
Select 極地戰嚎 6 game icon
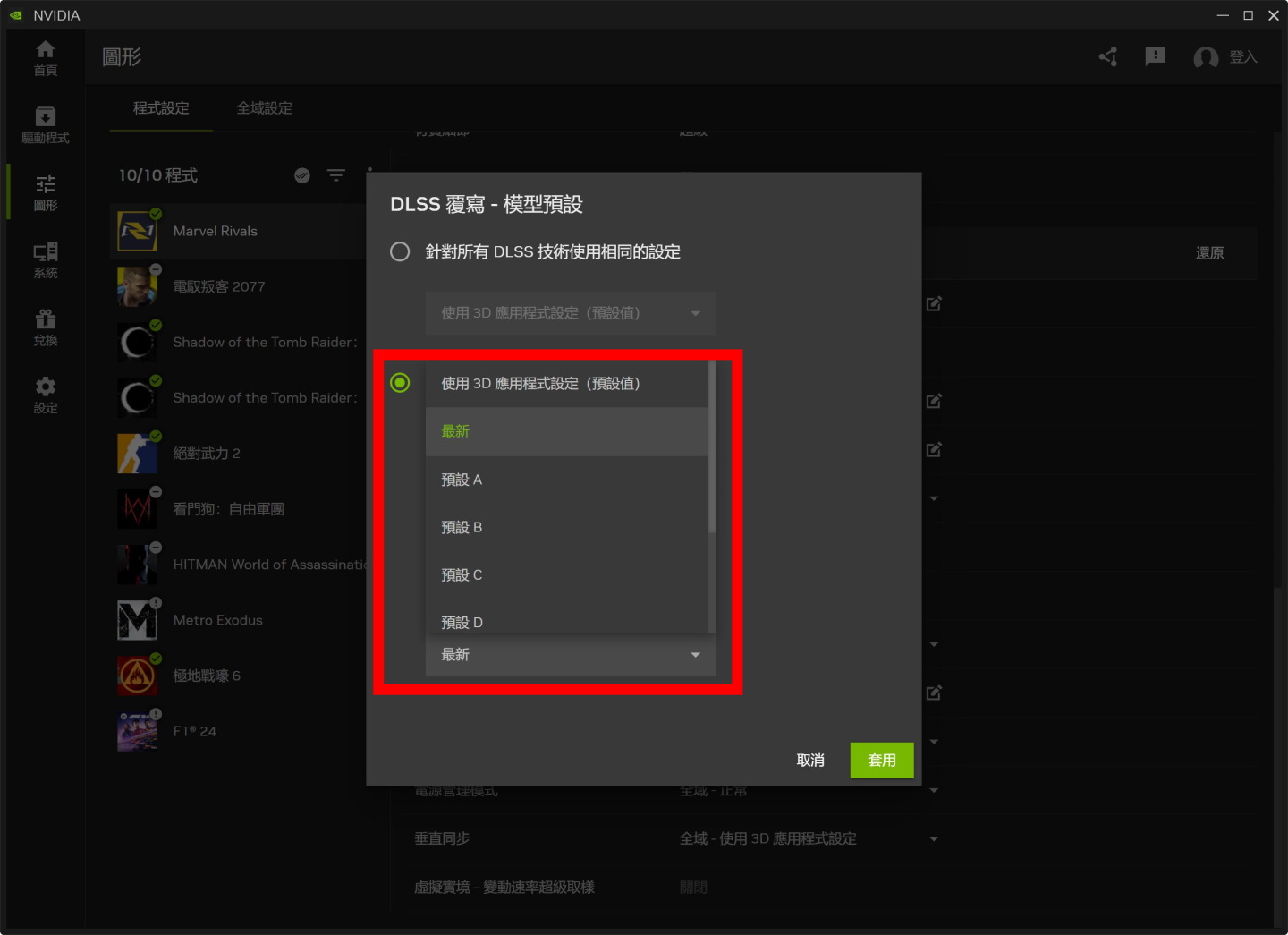click(138, 676)
